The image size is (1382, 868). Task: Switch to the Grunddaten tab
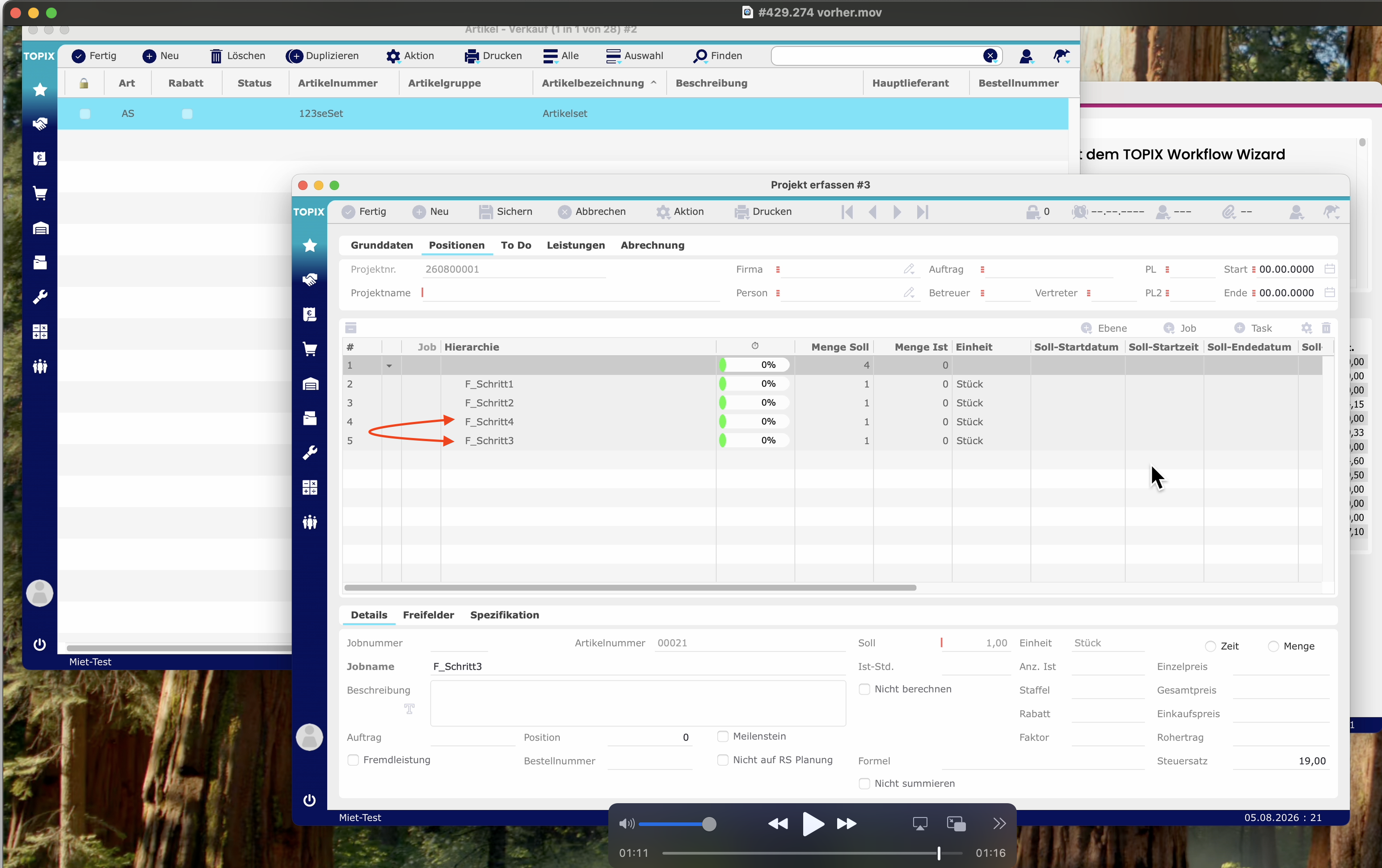tap(382, 245)
